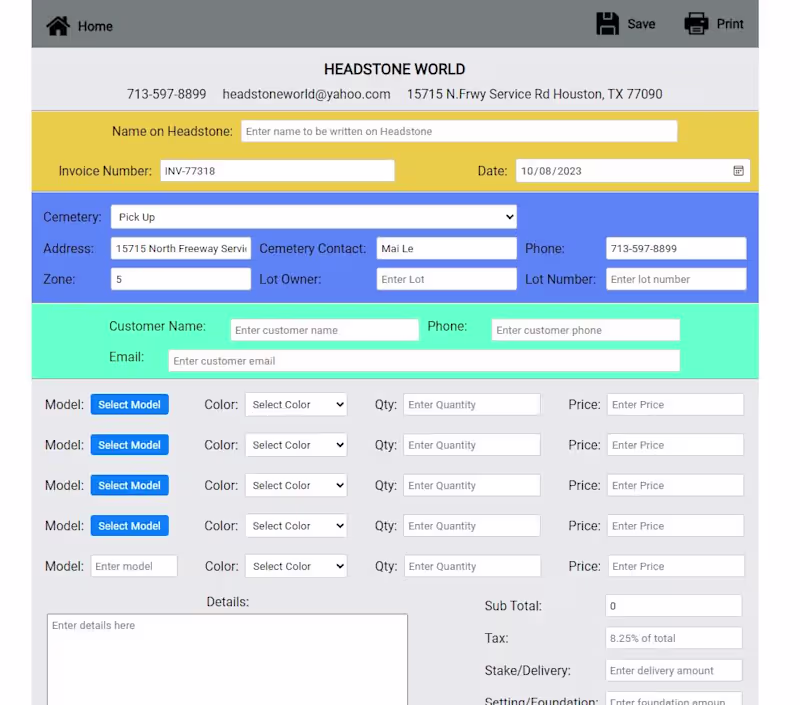Click the Cemetery Contact field Mai Le
Image resolution: width=800 pixels, height=705 pixels.
[446, 248]
